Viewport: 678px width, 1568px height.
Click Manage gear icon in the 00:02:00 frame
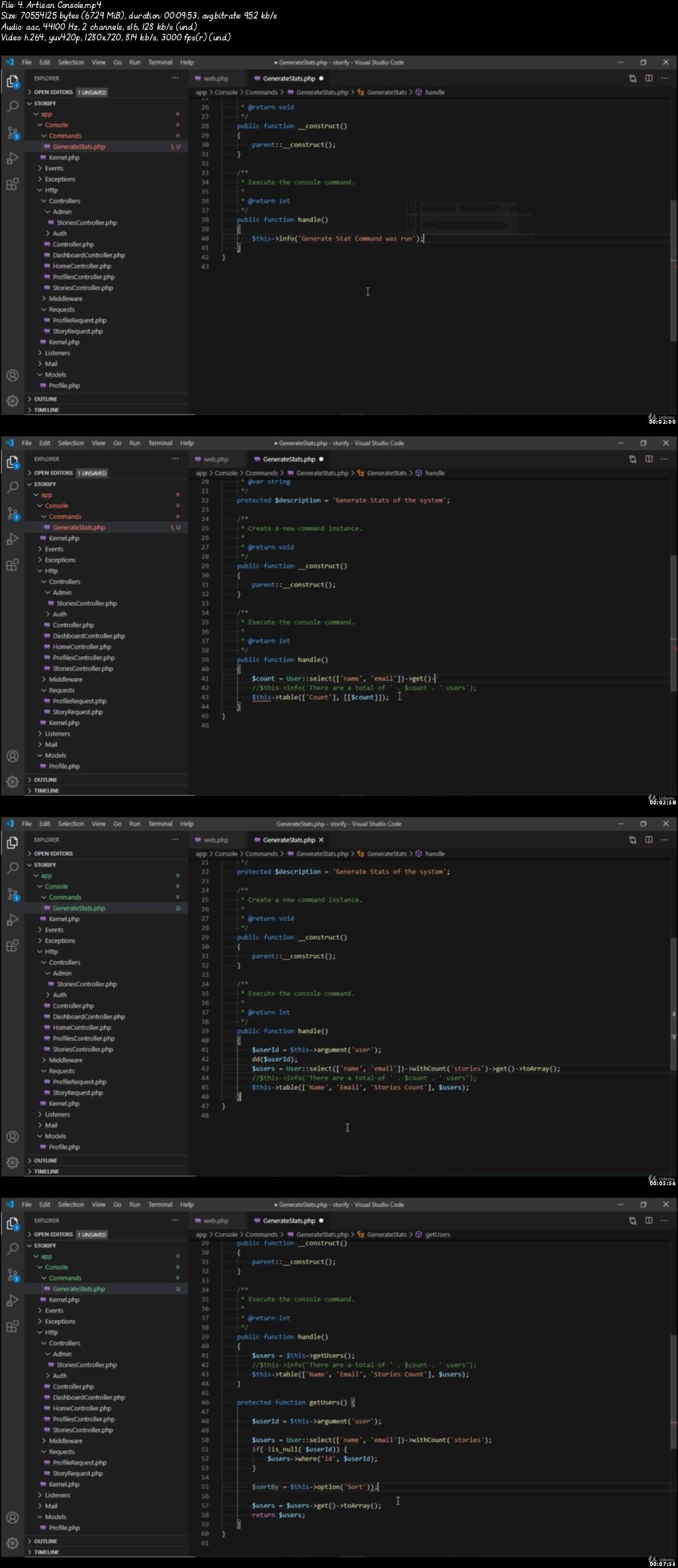pyautogui.click(x=12, y=401)
